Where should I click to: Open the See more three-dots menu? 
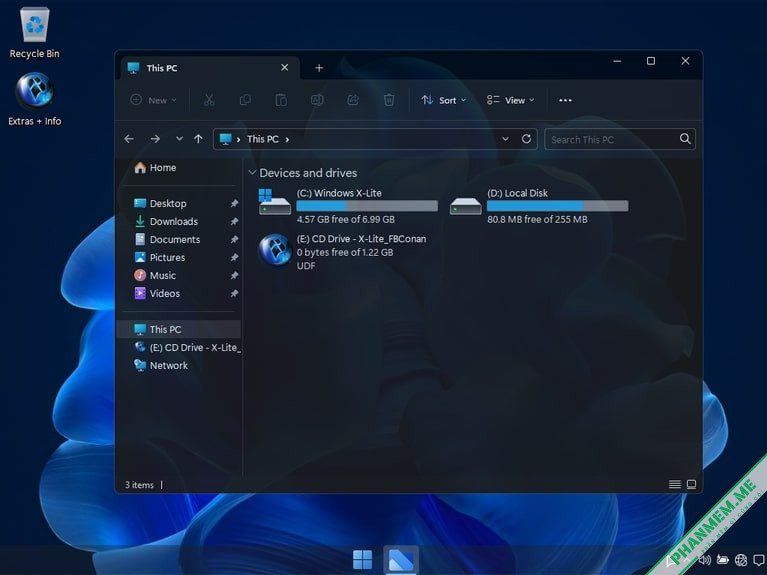point(565,100)
